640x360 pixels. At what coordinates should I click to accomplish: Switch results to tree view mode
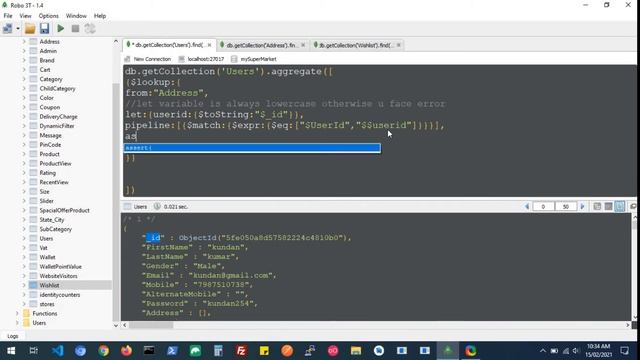click(x=597, y=207)
